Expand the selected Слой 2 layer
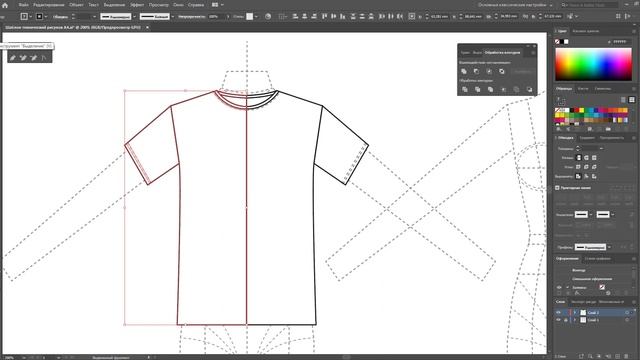Image resolution: width=640 pixels, height=360 pixels. [575, 312]
